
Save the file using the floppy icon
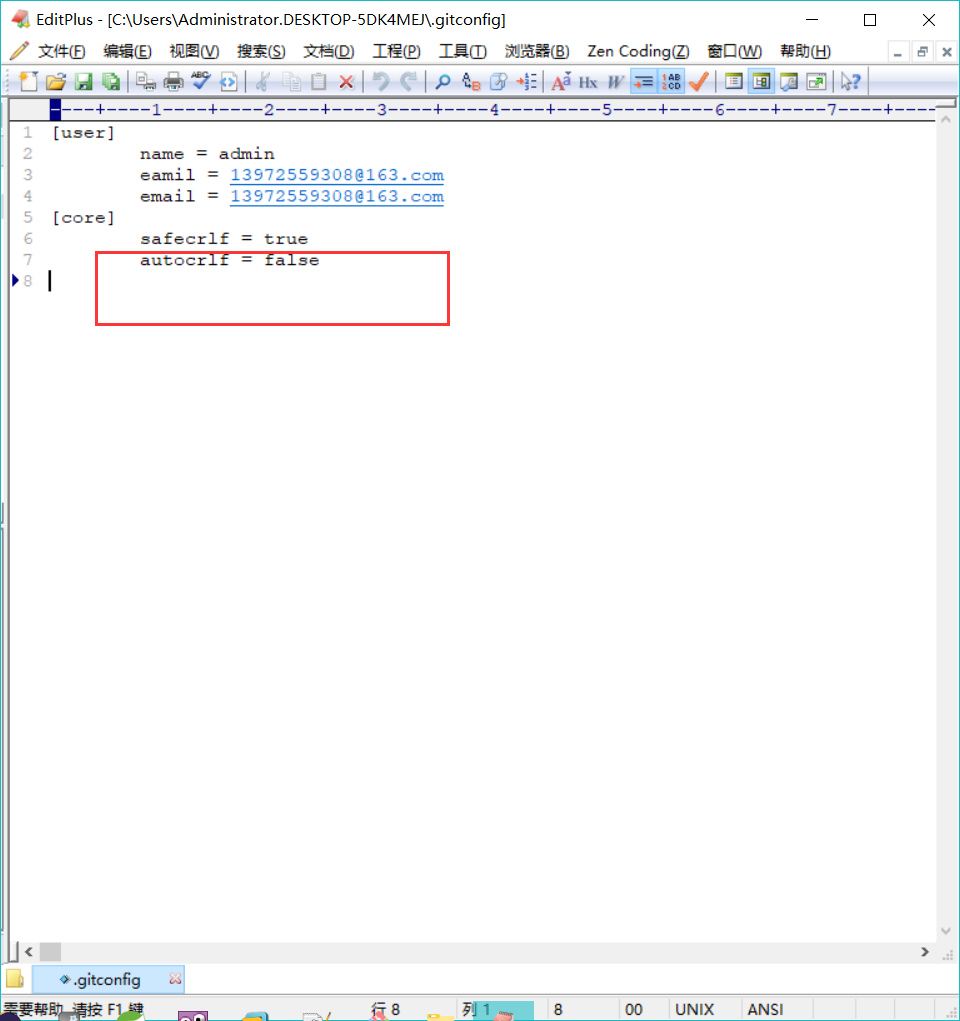[x=83, y=81]
